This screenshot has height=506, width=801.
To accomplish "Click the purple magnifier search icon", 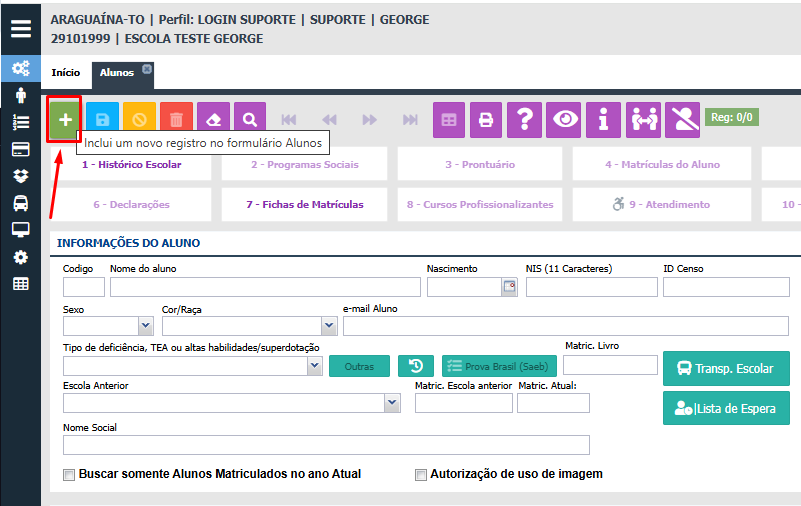I will pyautogui.click(x=250, y=119).
